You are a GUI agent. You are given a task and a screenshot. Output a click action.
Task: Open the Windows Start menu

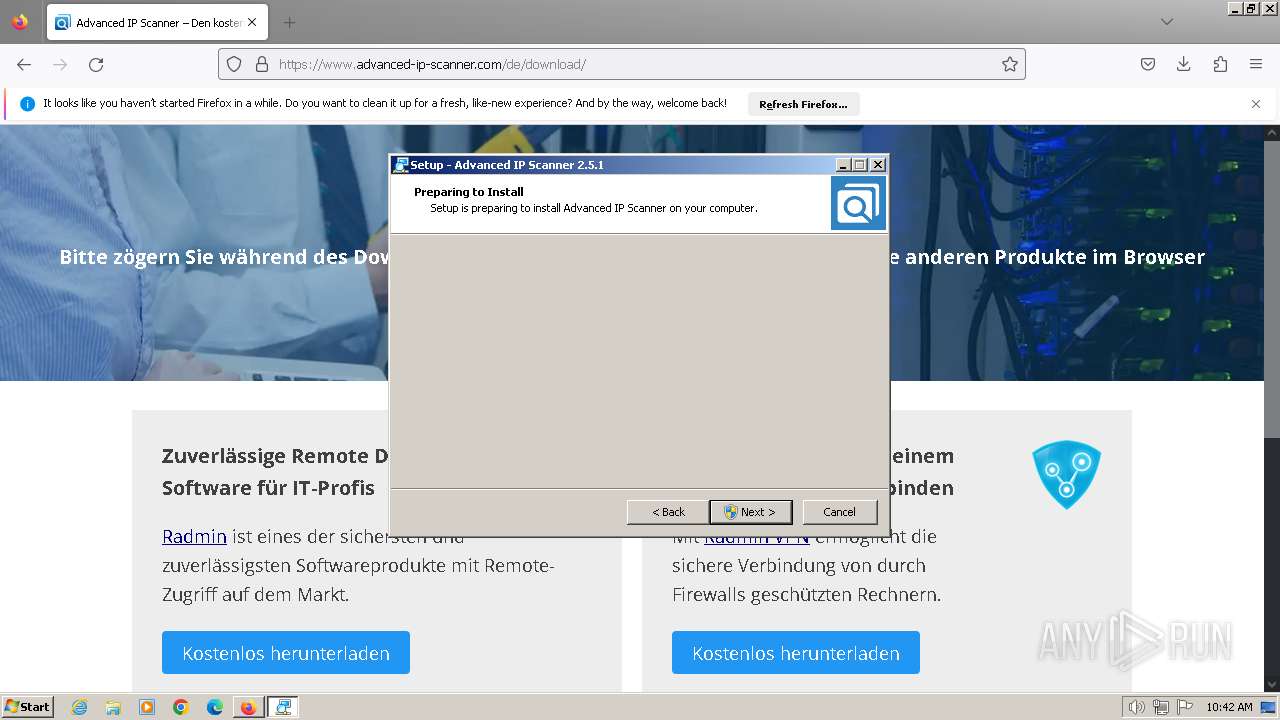27,707
